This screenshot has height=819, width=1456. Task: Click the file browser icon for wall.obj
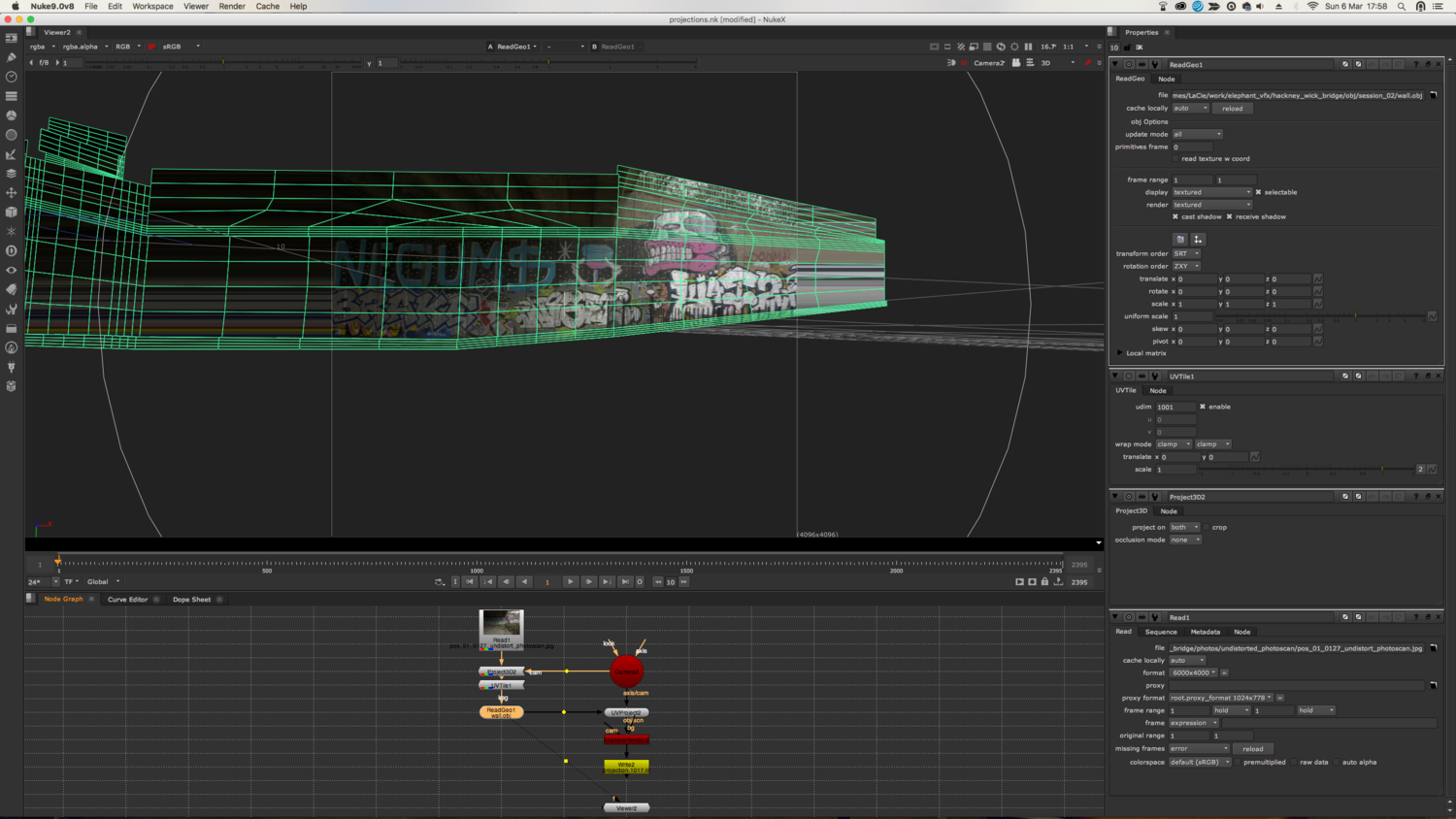pyautogui.click(x=1433, y=95)
